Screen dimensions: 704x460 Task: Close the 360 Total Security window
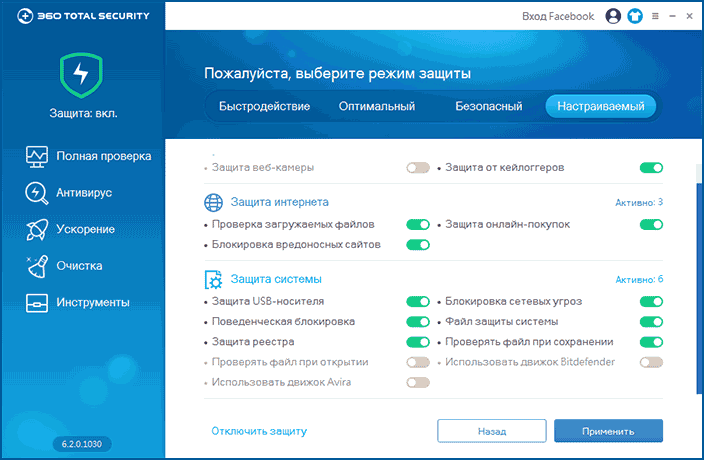coord(690,16)
